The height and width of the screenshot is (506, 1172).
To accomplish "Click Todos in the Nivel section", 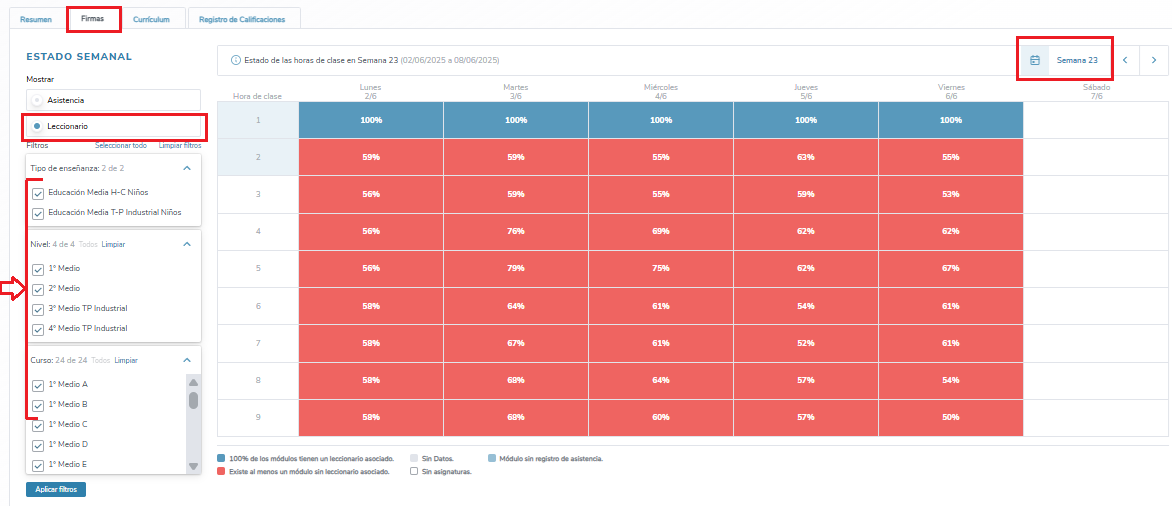I will coord(88,244).
